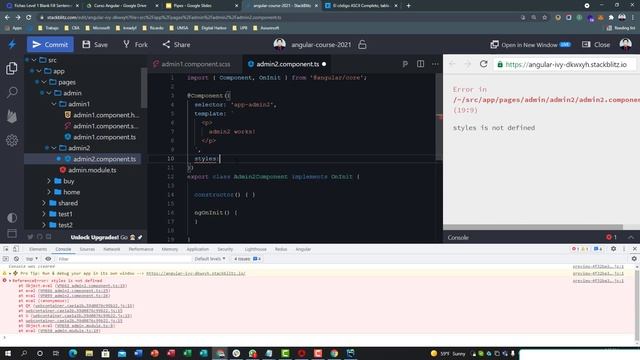Click the Twitter icon in the sidebar footer

point(30,237)
